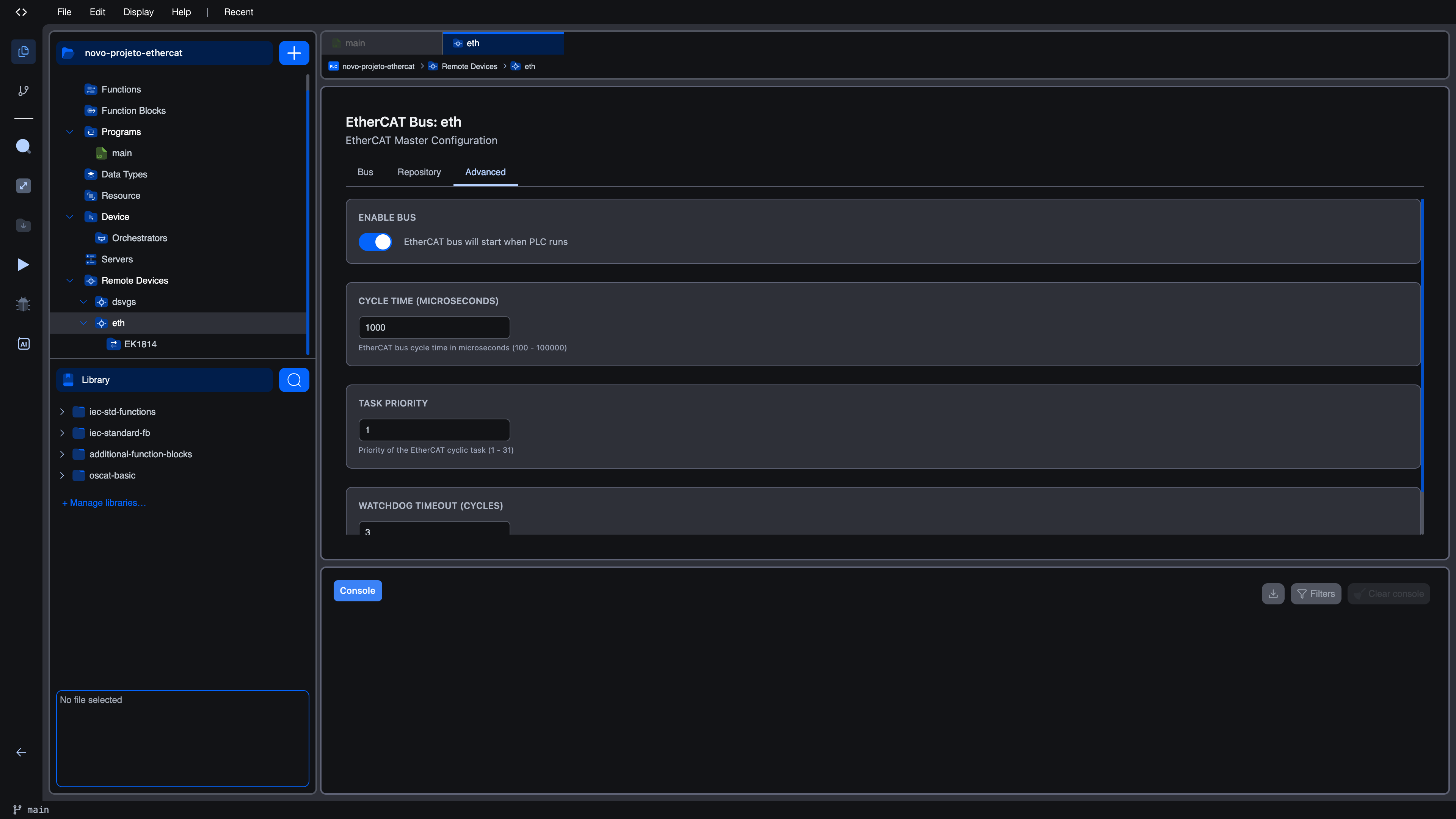Collapse sidebar with the back arrow icon

click(21, 752)
